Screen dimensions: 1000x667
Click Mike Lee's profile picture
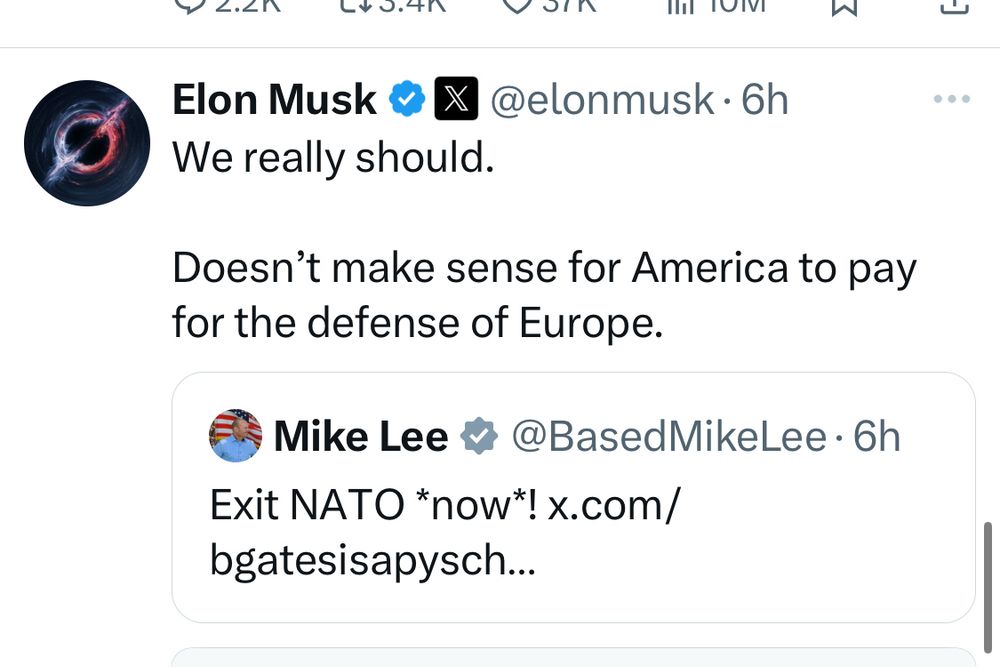coord(236,436)
